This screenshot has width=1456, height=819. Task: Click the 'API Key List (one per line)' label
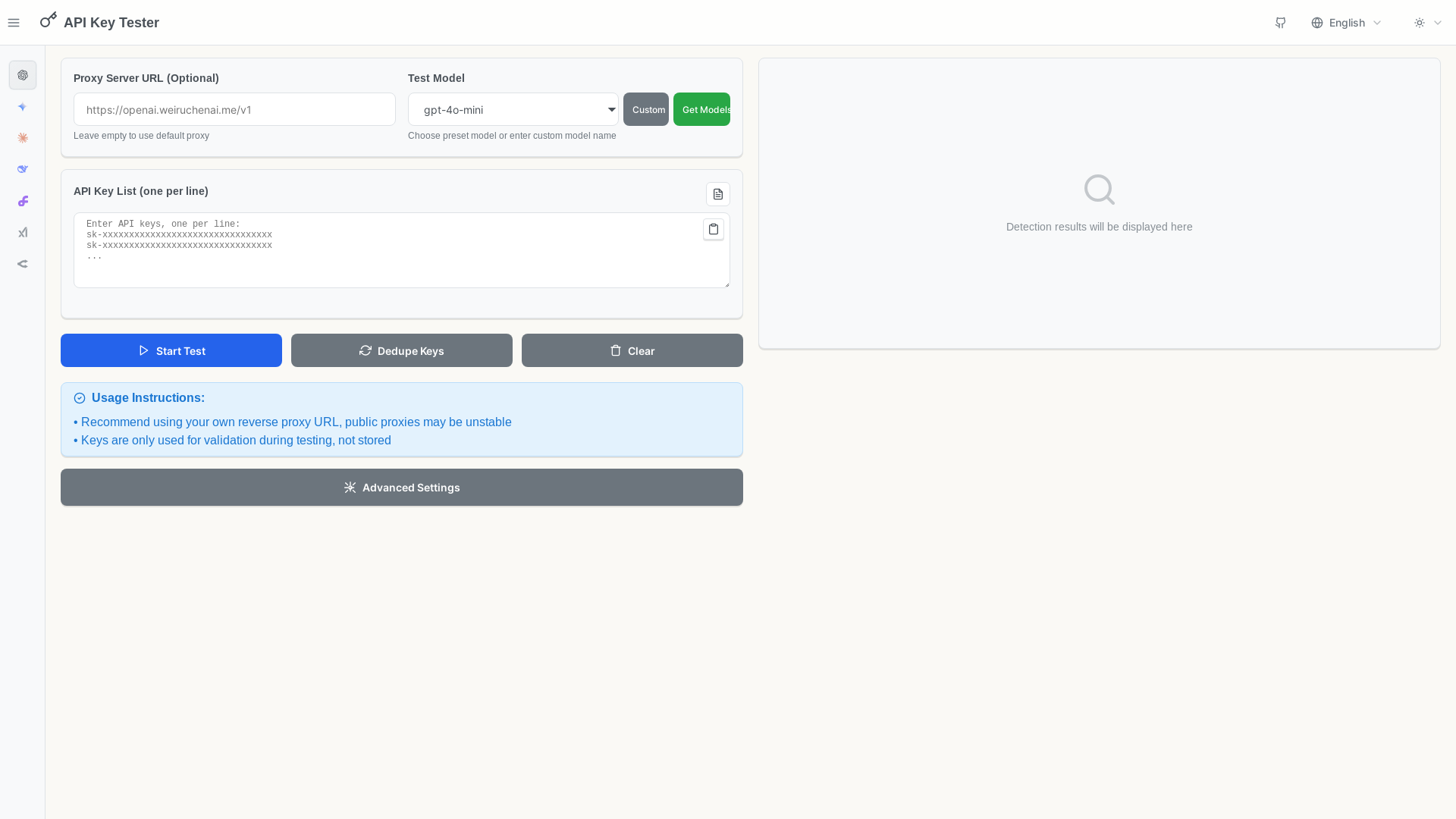point(141,191)
